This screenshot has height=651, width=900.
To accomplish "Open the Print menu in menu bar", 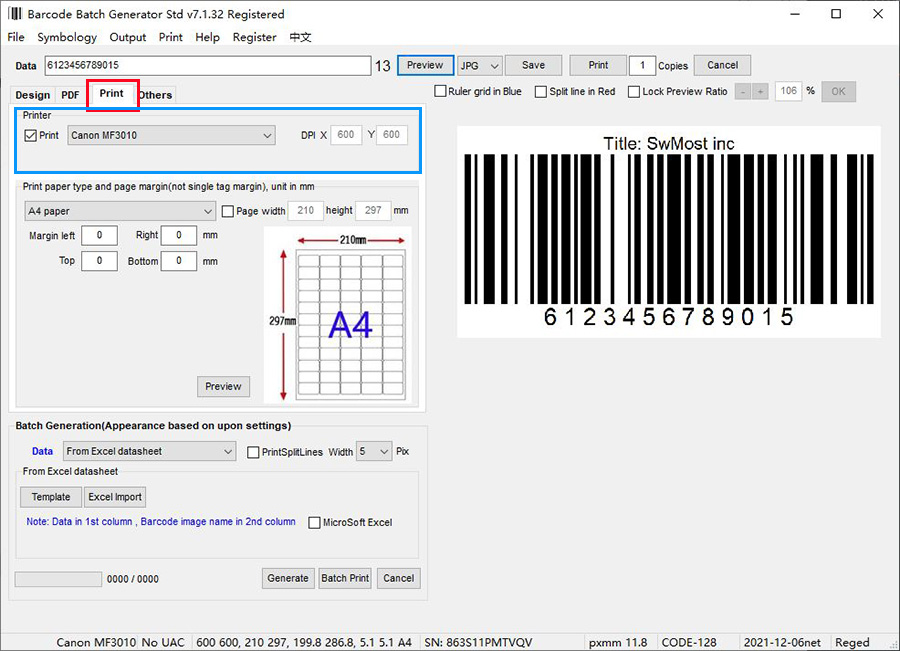I will tap(170, 37).
